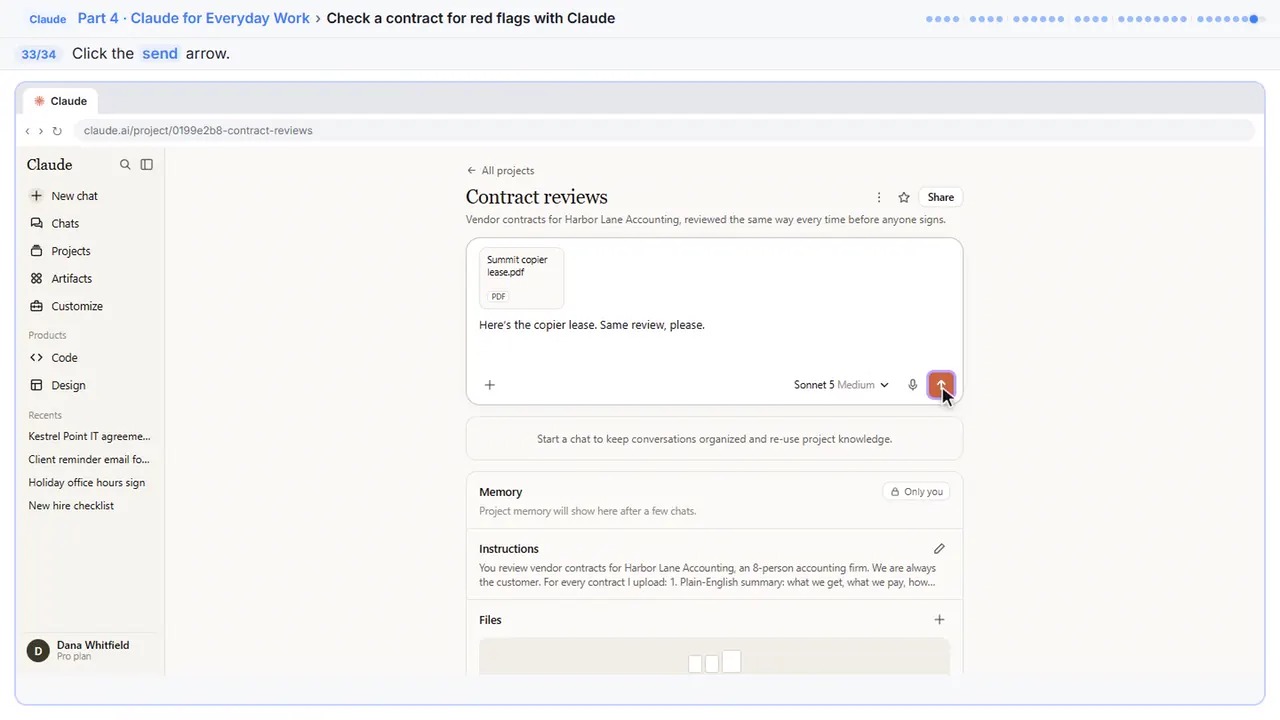
Task: Click the Instructions section text
Action: (707, 575)
